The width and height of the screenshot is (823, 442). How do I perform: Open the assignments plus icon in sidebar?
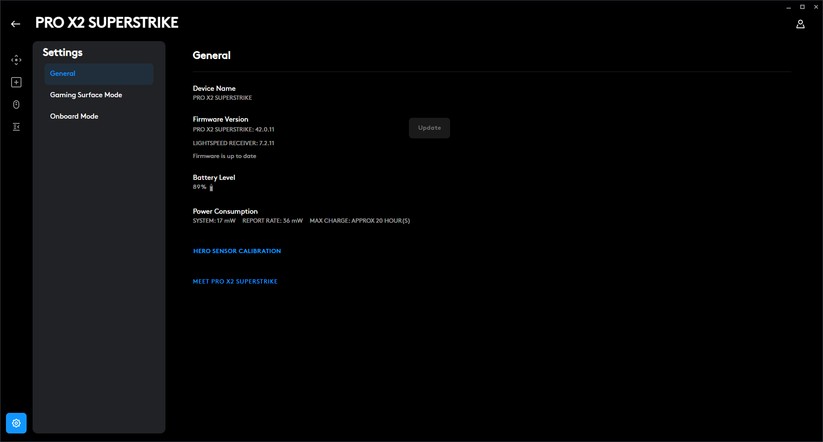(x=16, y=82)
